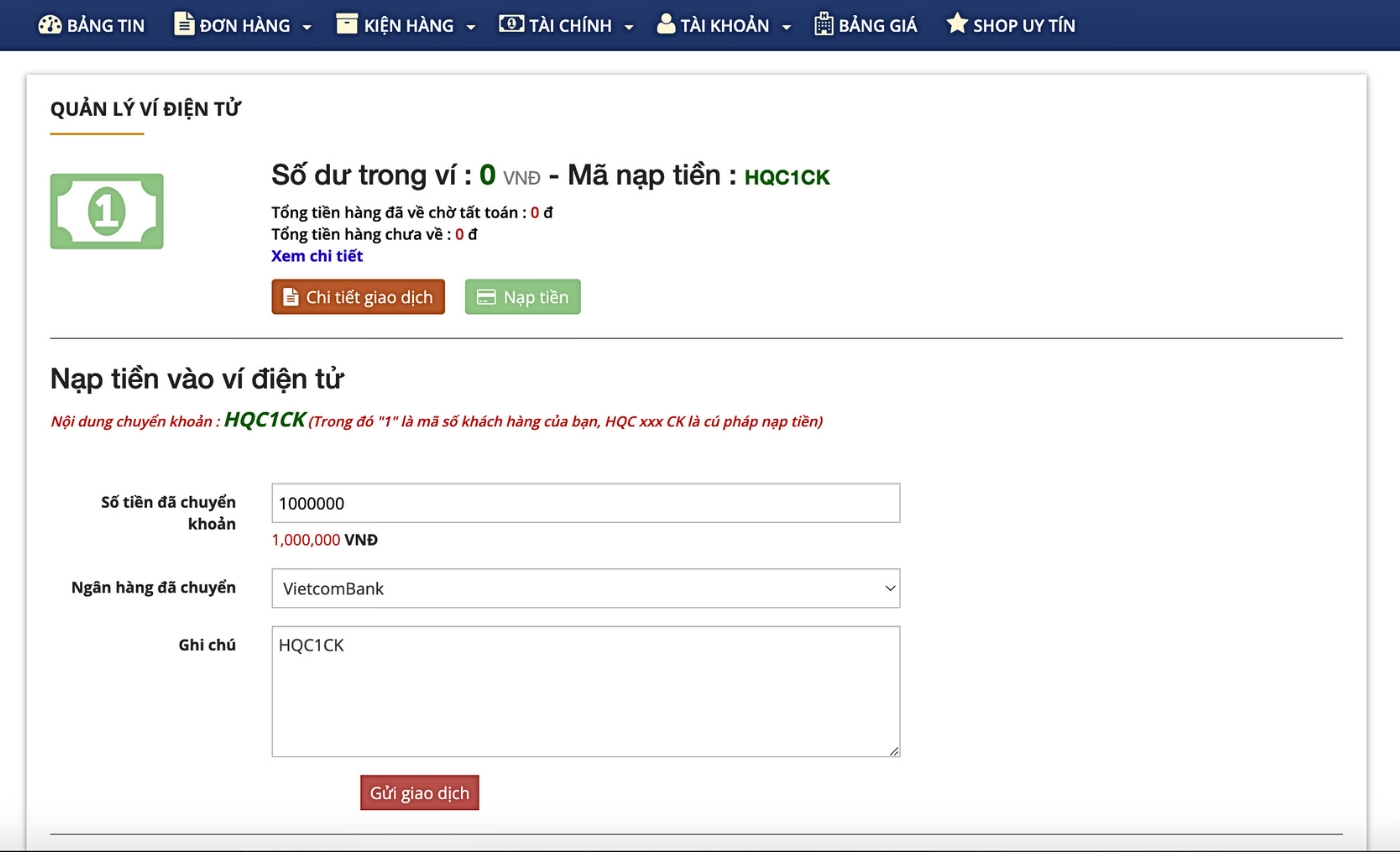The width and height of the screenshot is (1400, 852).
Task: Click the dashboard palette icon beside Bảng Tin
Action: pyautogui.click(x=50, y=25)
